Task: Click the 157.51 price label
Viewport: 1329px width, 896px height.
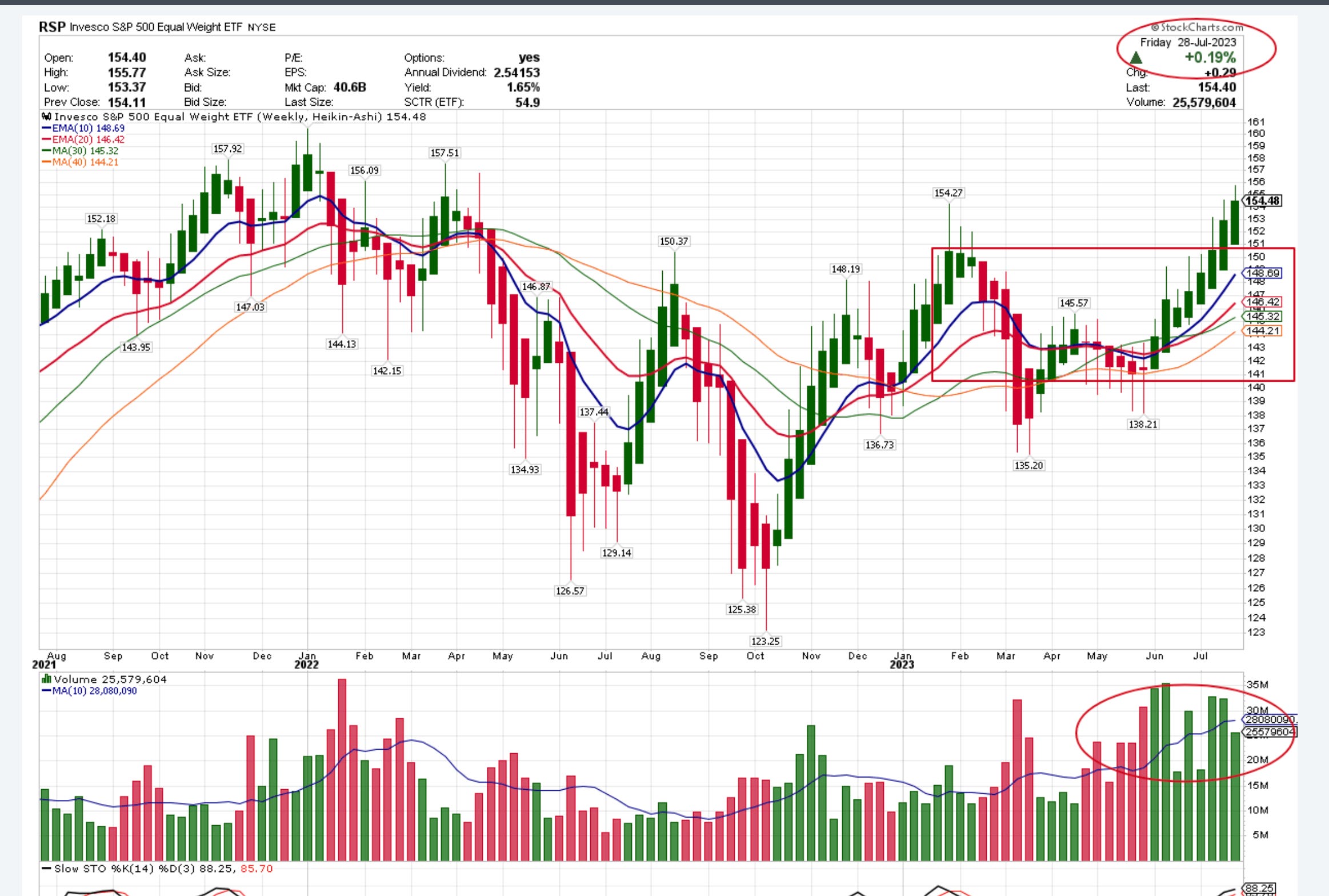Action: coord(445,153)
